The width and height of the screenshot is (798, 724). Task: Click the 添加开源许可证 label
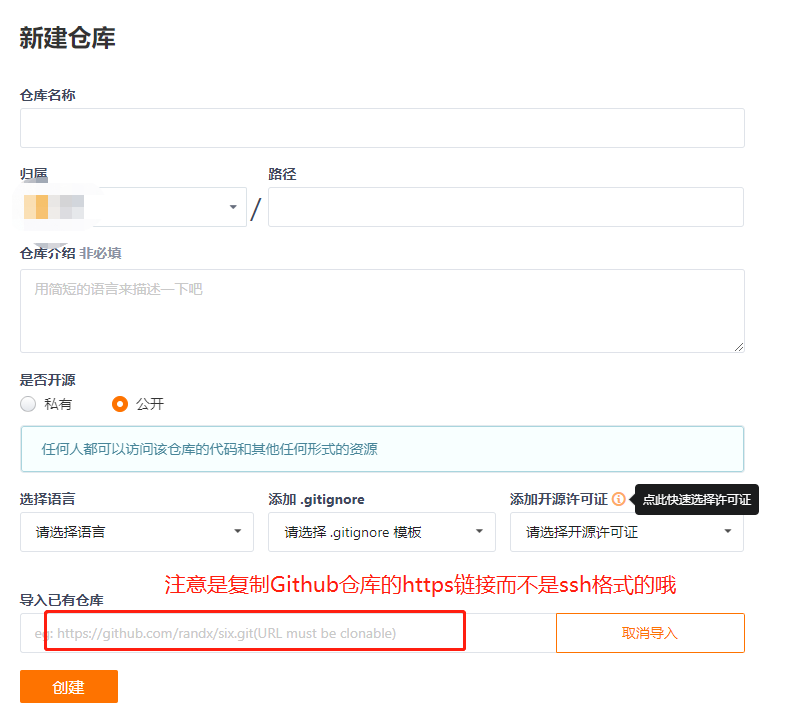pyautogui.click(x=559, y=499)
